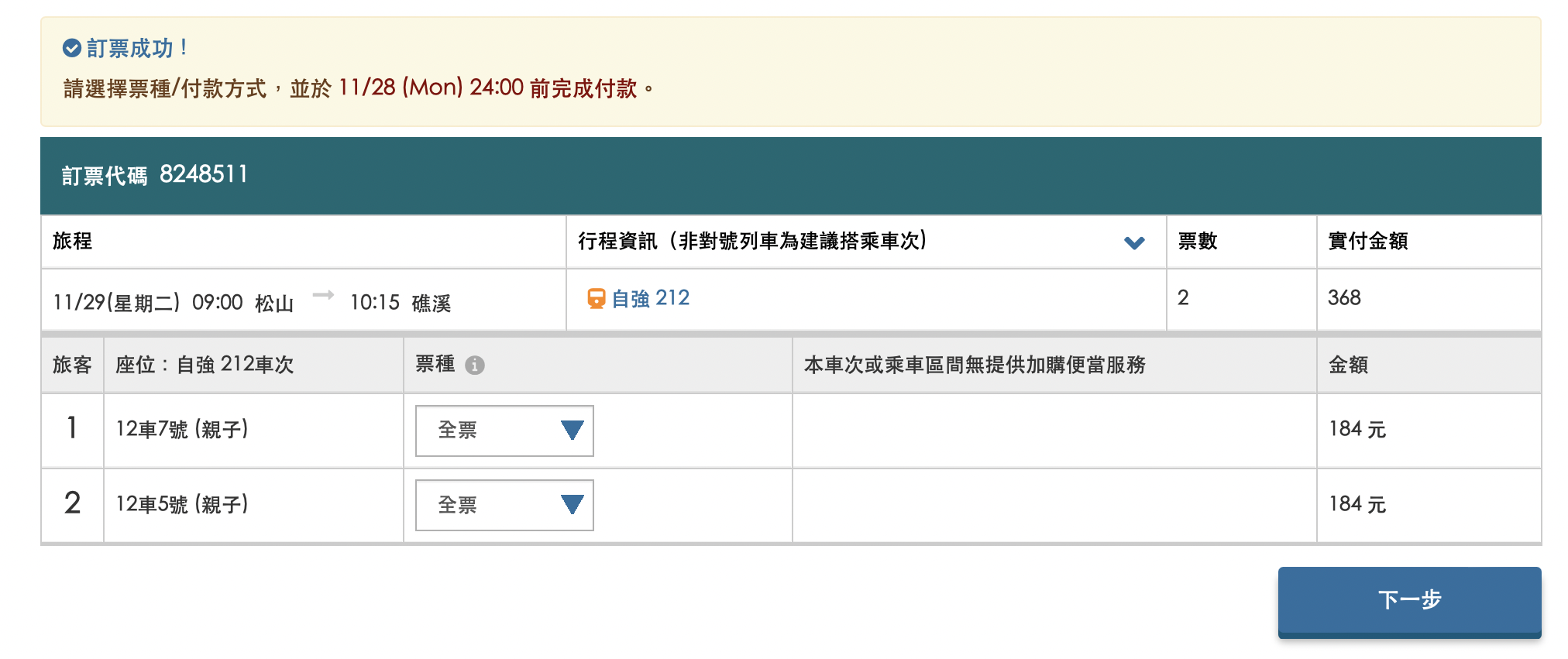Click the payment deadline 11/28 notice text
This screenshot has width=1568, height=659.
[358, 88]
